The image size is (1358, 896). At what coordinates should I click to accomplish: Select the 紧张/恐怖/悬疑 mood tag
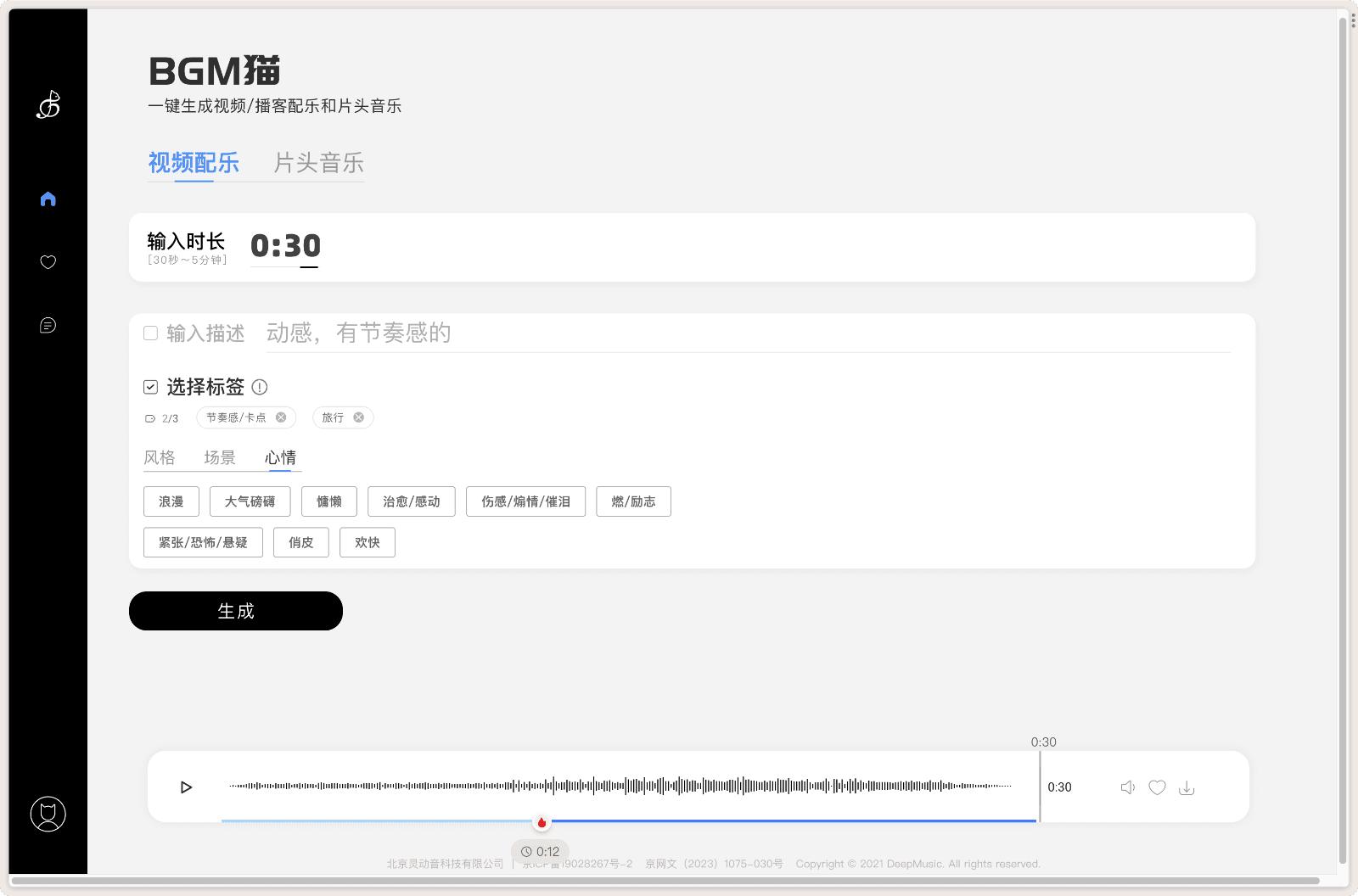click(x=203, y=542)
